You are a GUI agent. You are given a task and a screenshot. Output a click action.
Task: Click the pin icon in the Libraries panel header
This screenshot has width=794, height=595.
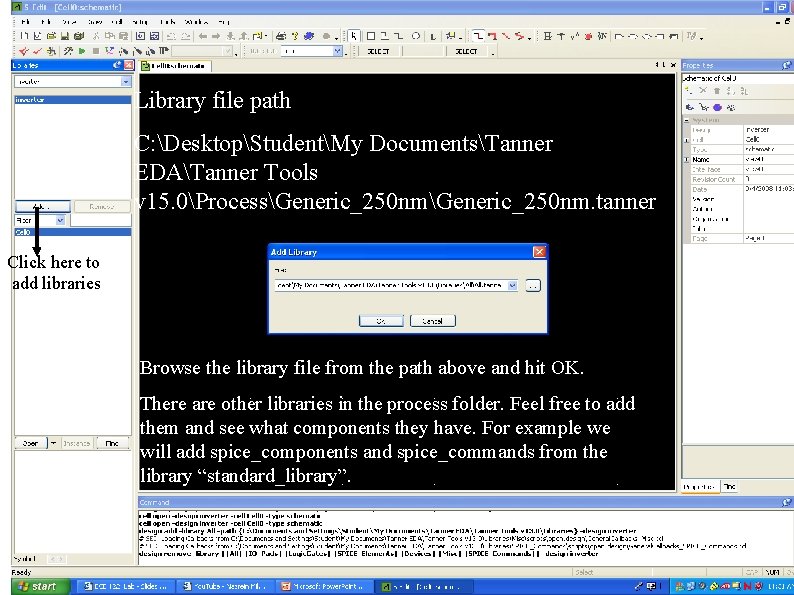pos(117,65)
